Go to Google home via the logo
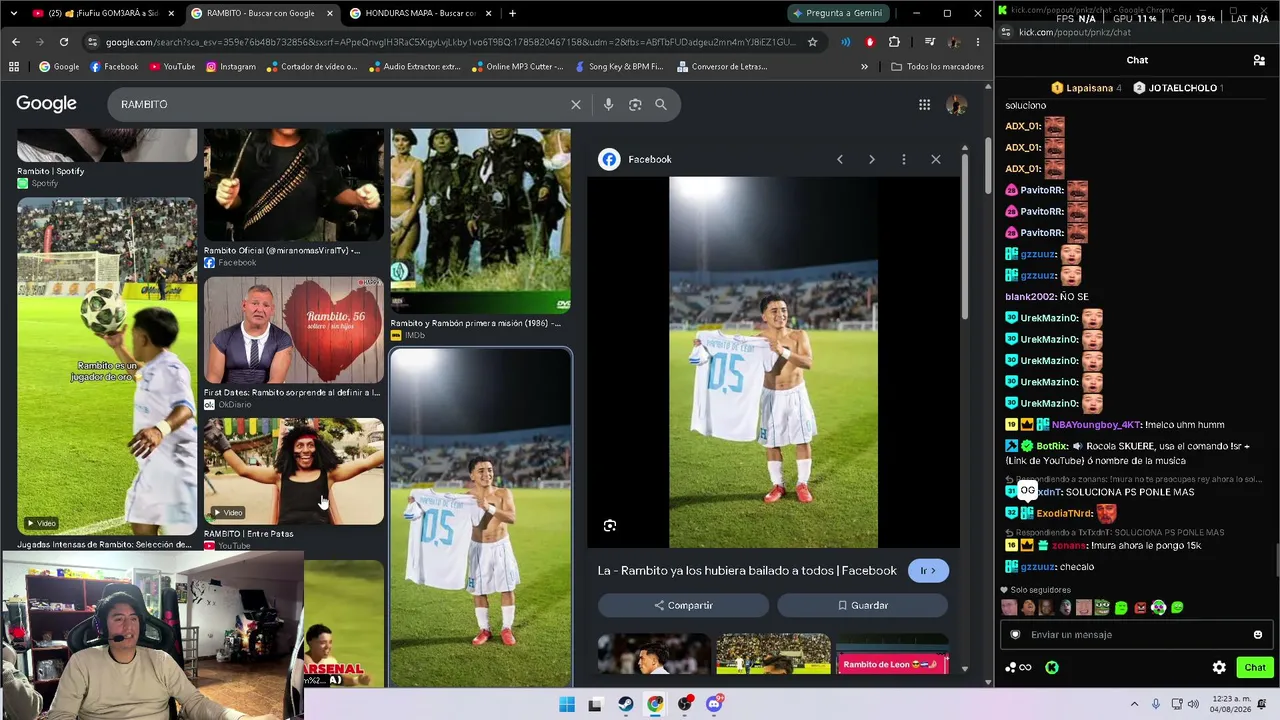Viewport: 1280px width, 720px height. (46, 104)
